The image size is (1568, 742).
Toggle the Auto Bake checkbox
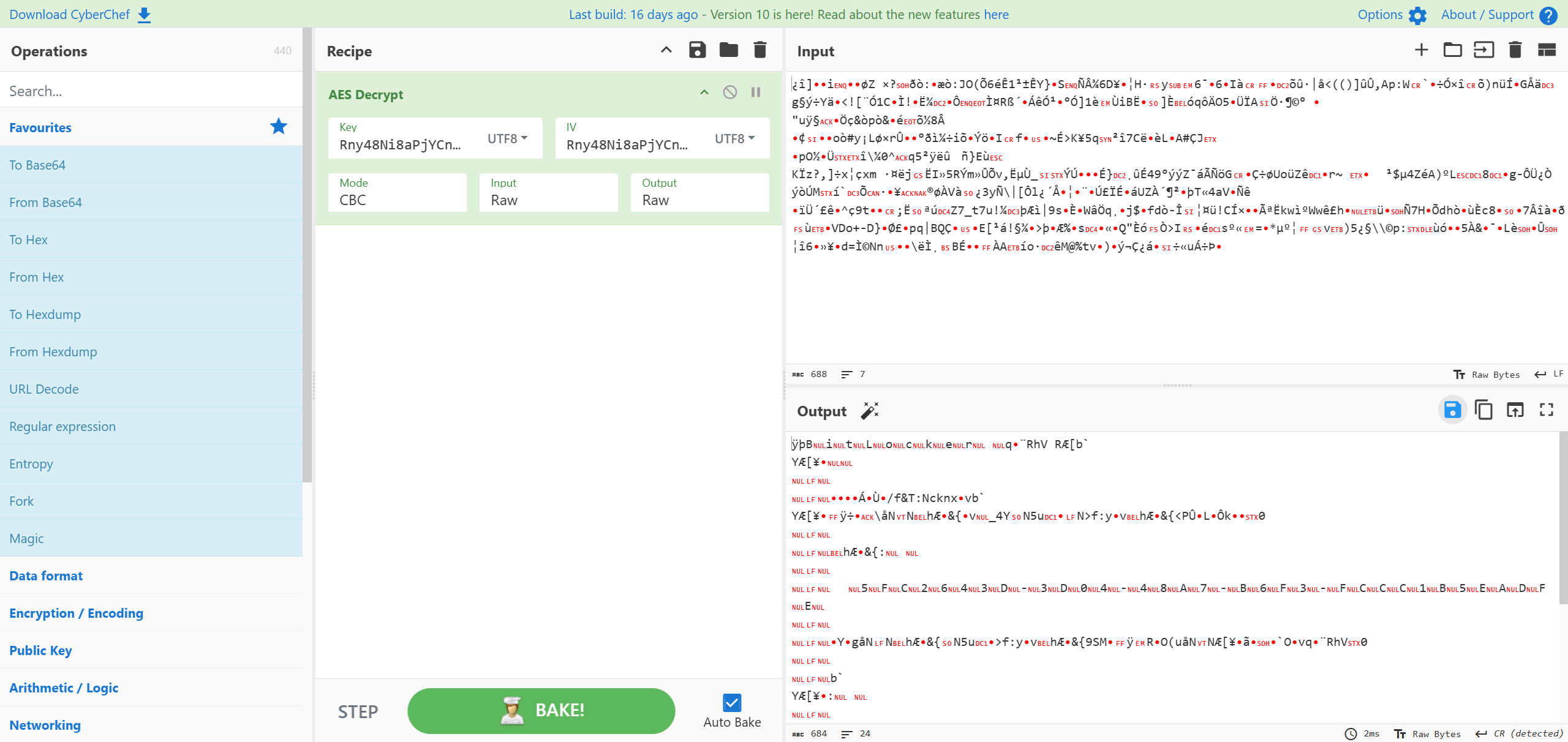[732, 703]
